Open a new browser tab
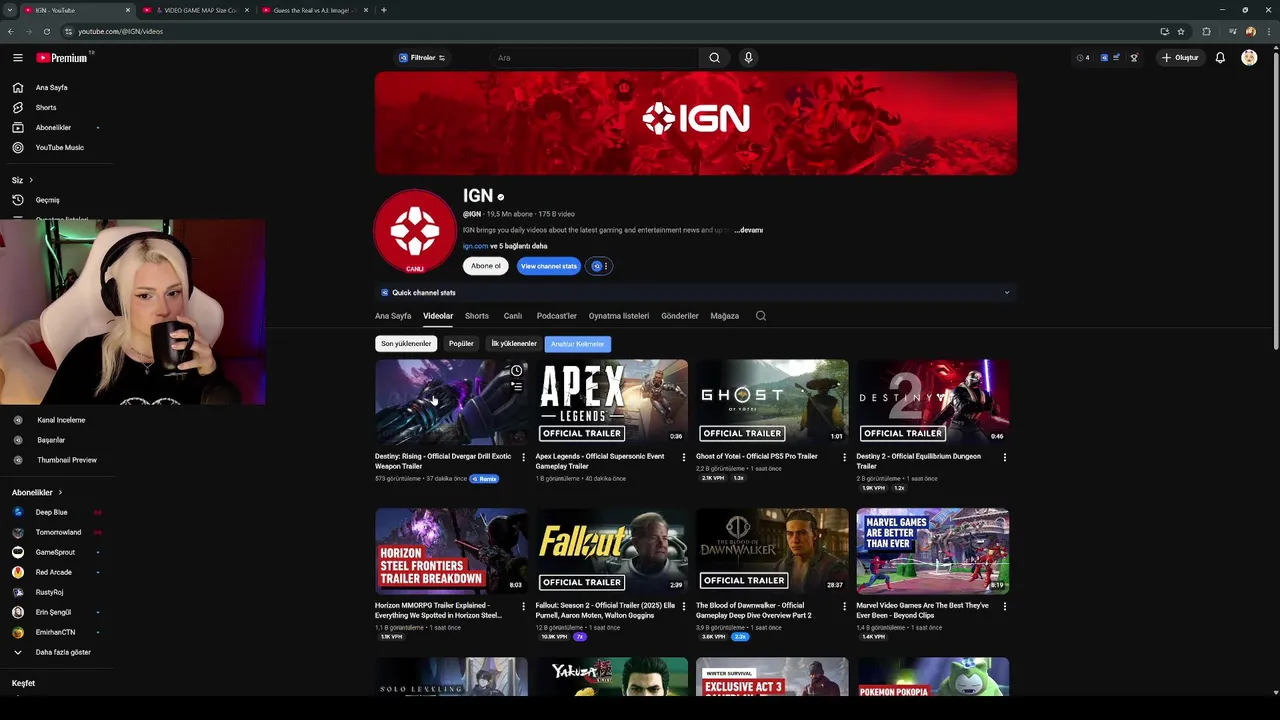1280x720 pixels. [384, 10]
